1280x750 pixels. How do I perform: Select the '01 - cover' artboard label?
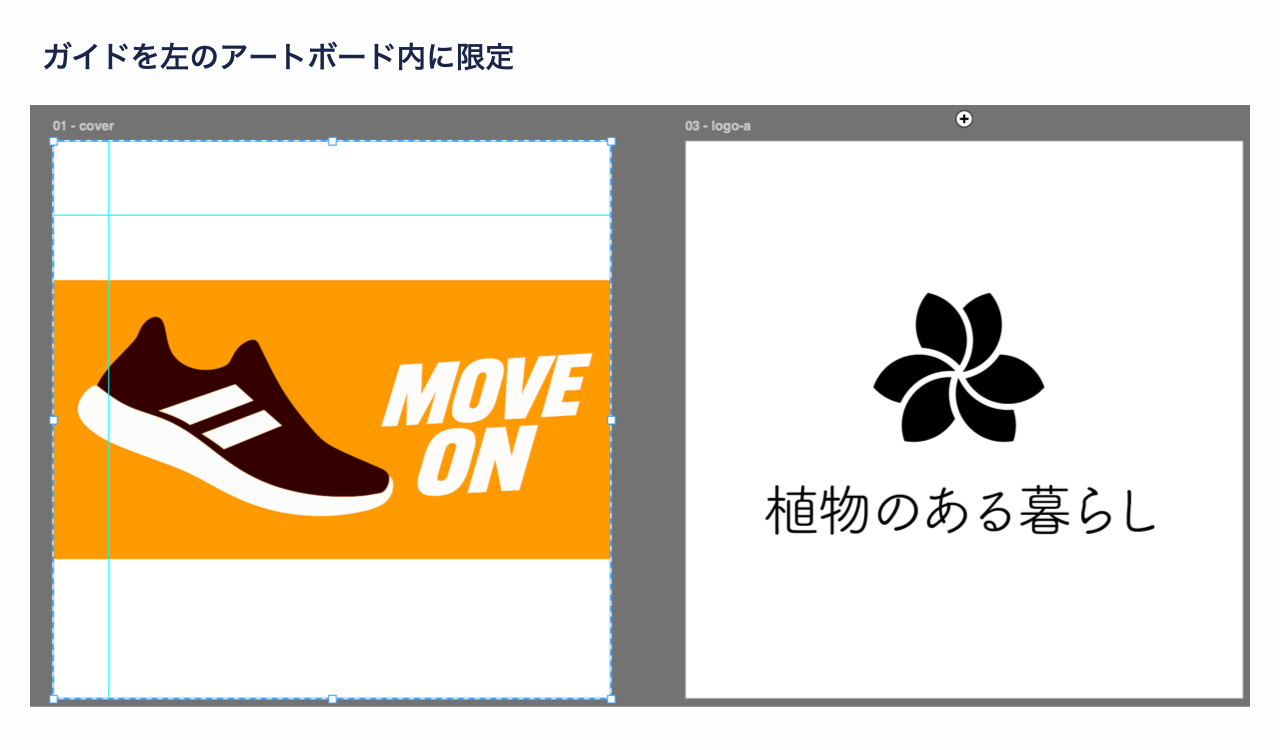coord(84,126)
